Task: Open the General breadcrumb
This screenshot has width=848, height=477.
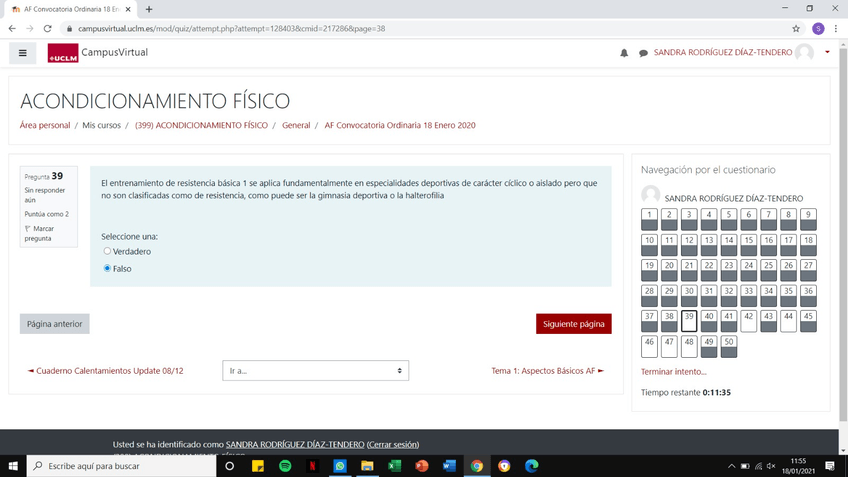Action: [296, 125]
